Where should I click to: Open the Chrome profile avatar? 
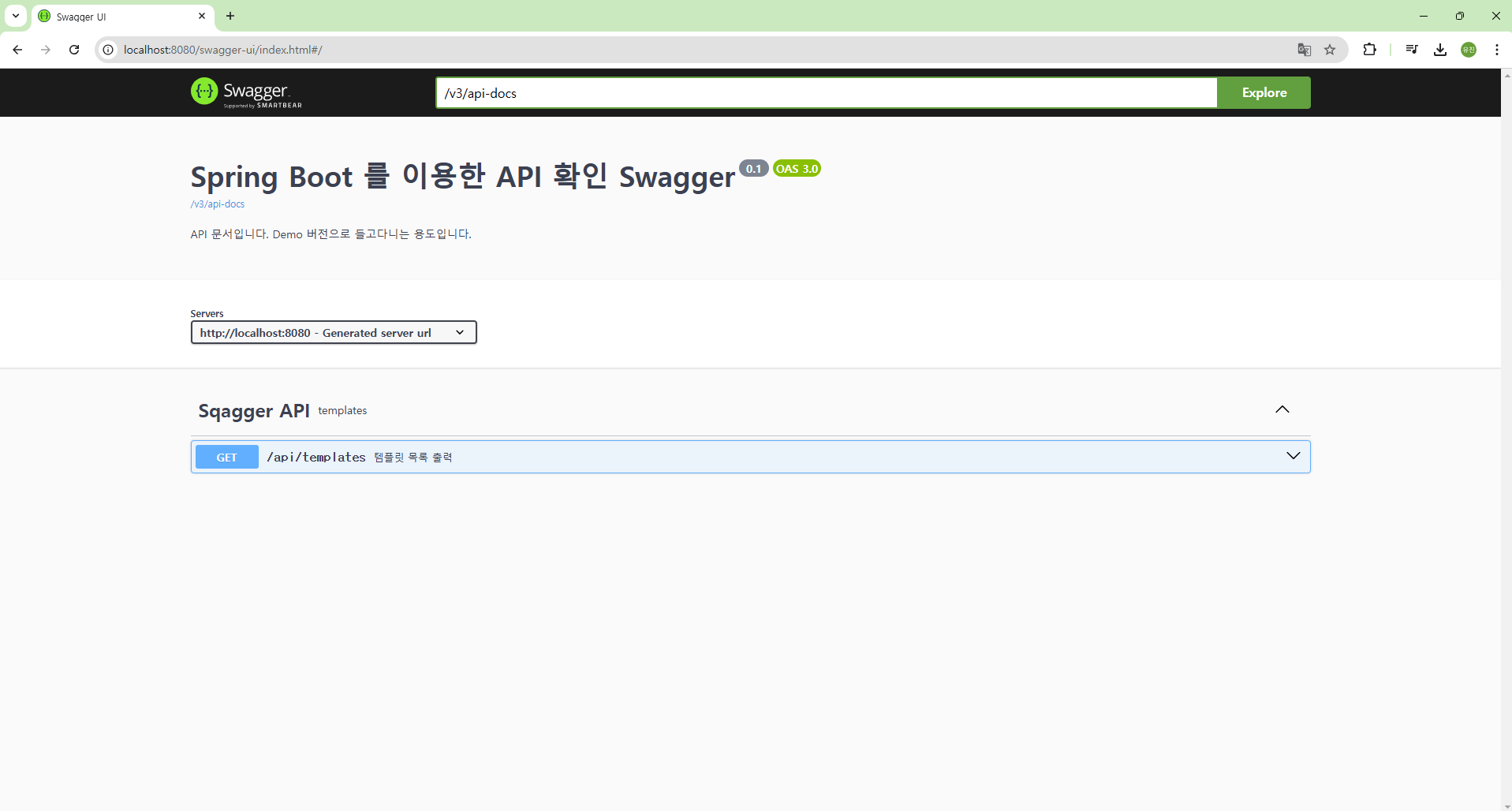point(1469,50)
